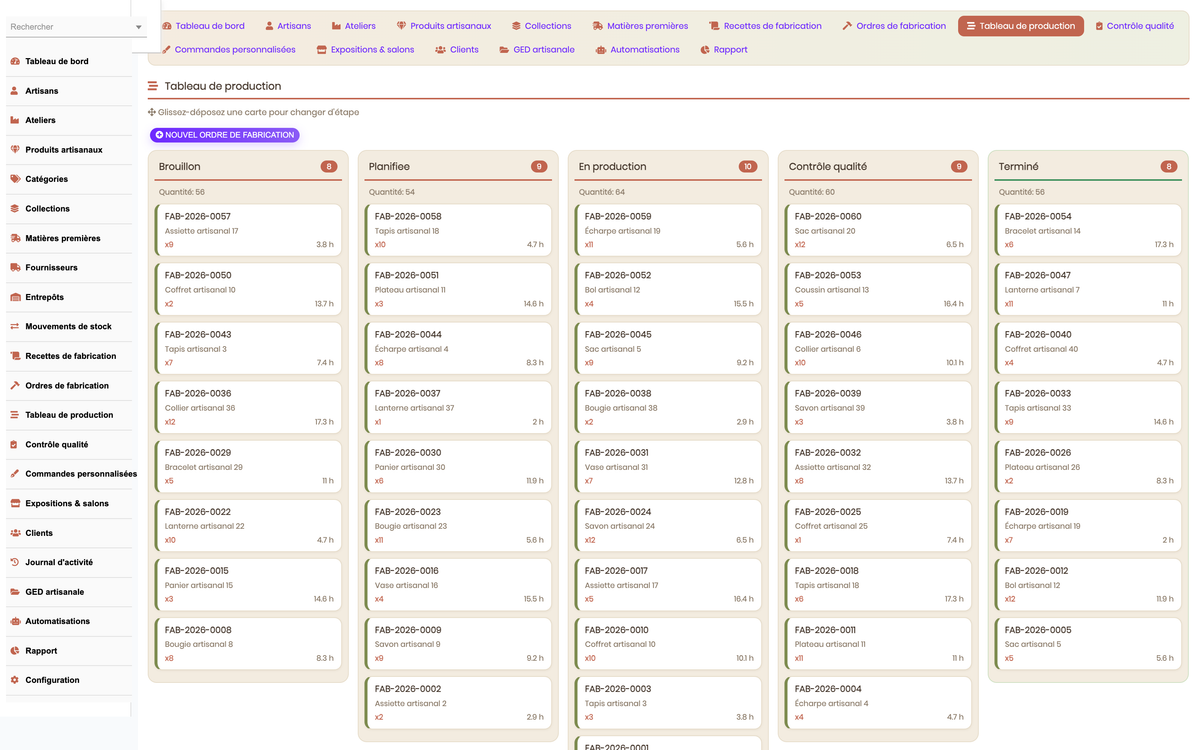Select card FAB-2026-0059 Écharpe artisanal 19
The image size is (1200, 750).
tap(668, 230)
